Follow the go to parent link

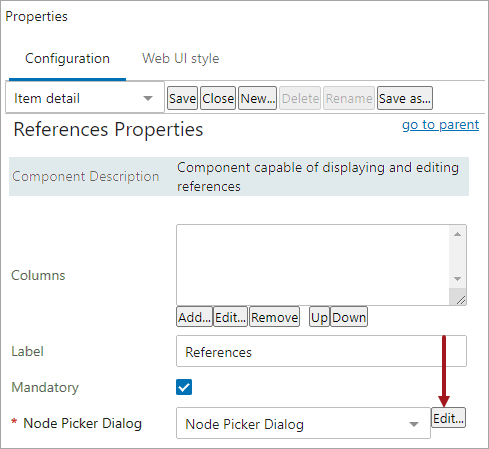[x=440, y=125]
